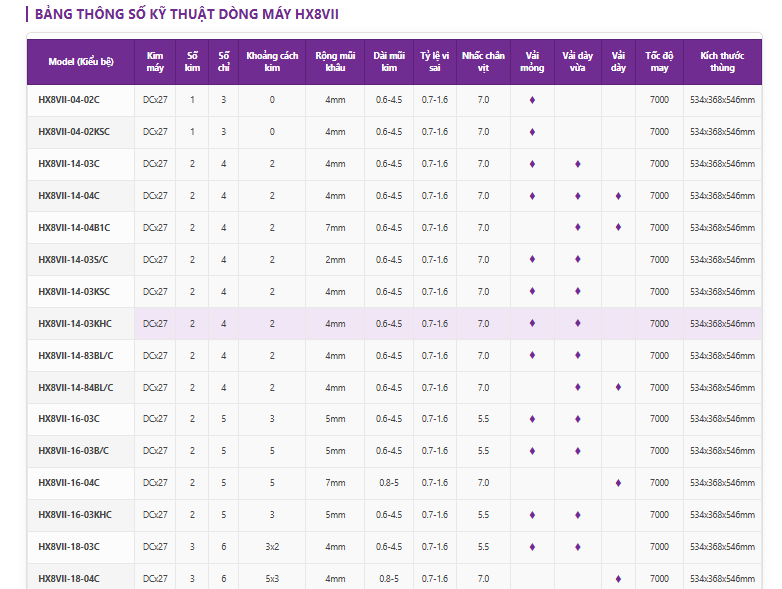Screen dimensions: 782x589
Task: Click the Model (Kiểu bệ) column header
Action: [x=81, y=62]
